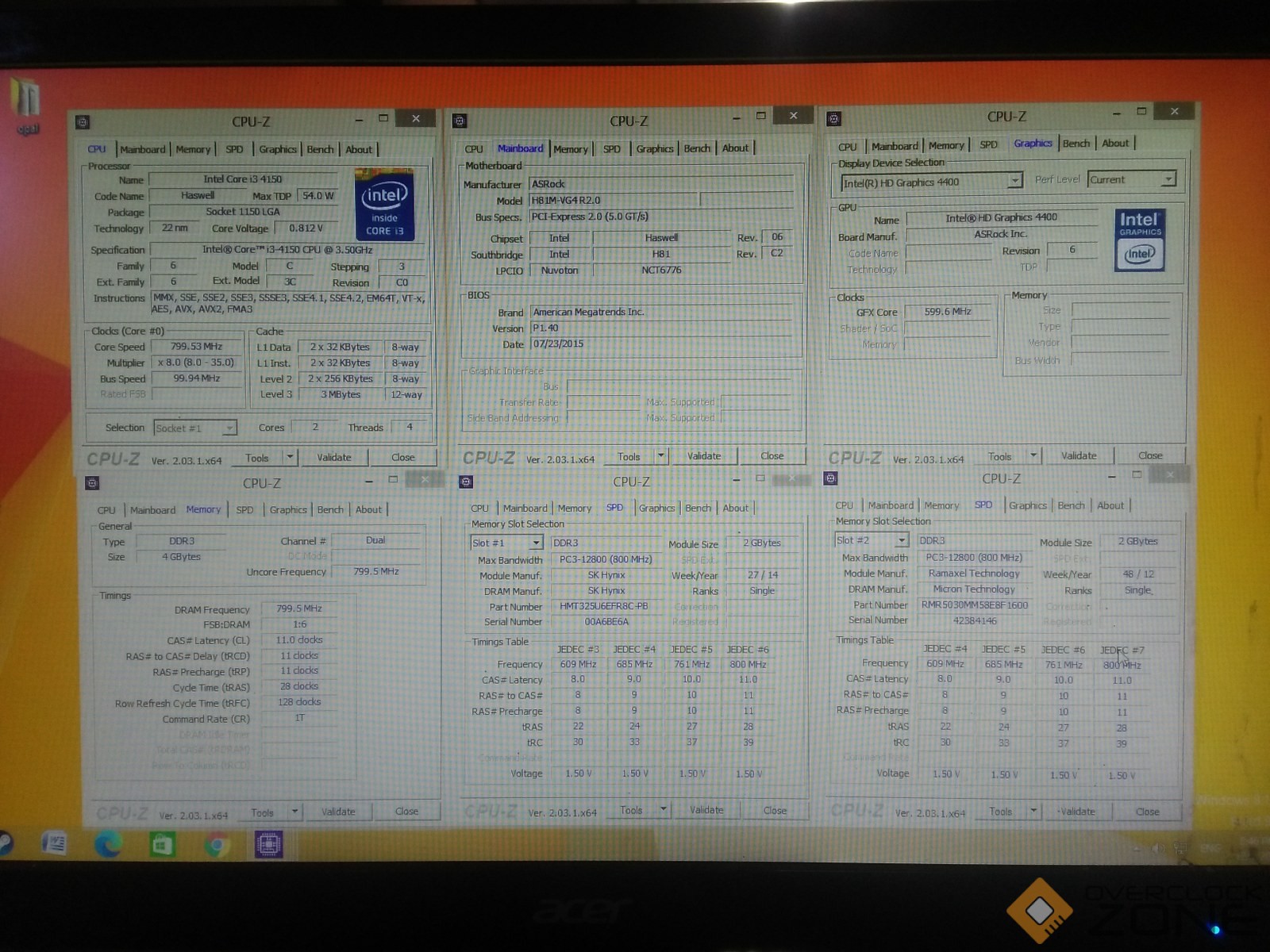Expand the Tools arrow in the Slot #2 SPD window
Screen dimensions: 1270x952
[x=1033, y=811]
